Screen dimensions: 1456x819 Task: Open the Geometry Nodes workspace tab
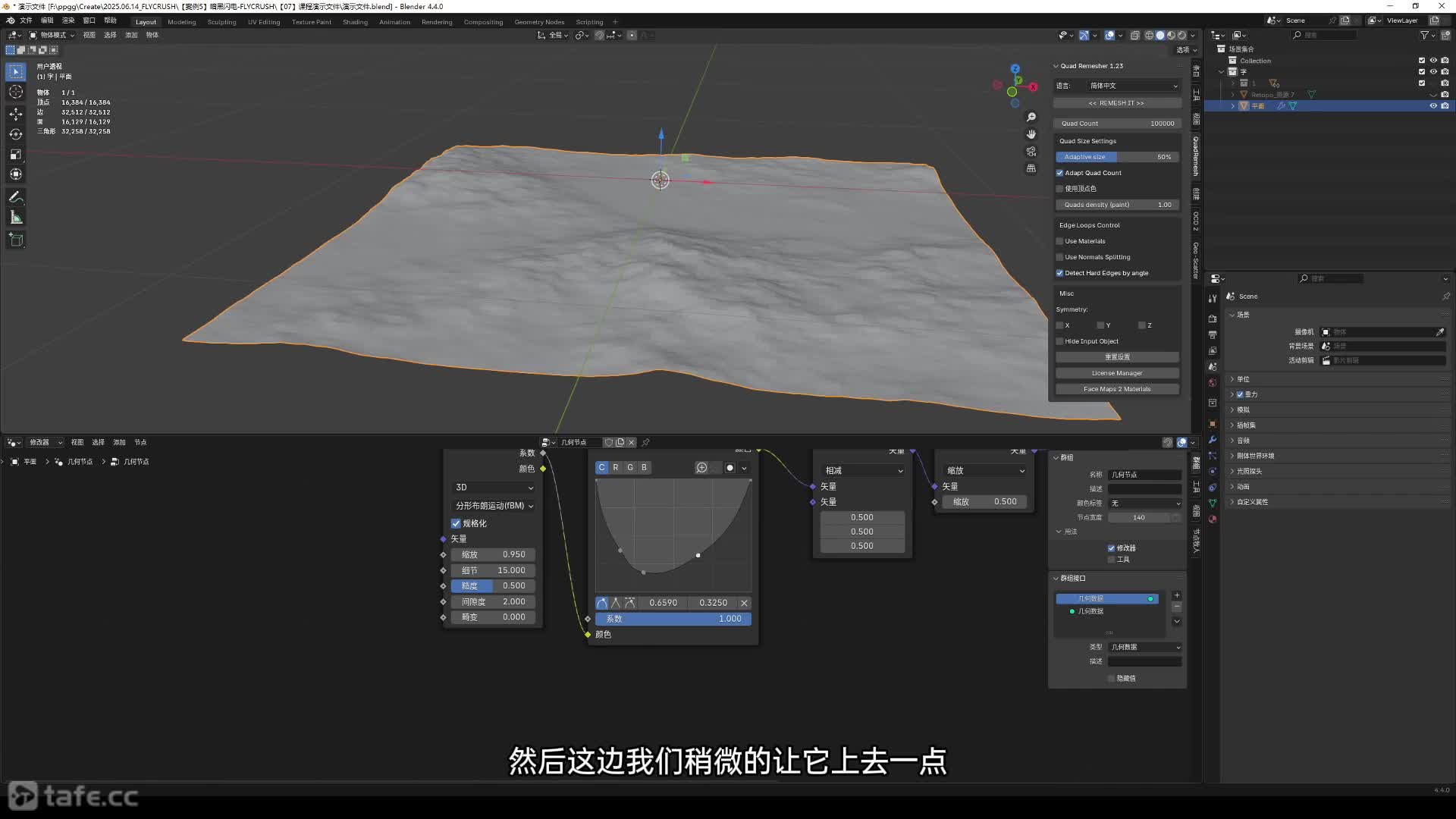[x=539, y=22]
